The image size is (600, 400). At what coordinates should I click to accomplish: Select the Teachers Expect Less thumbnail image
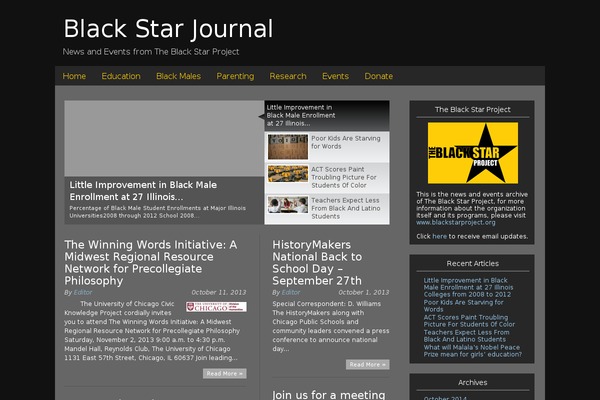(x=288, y=205)
